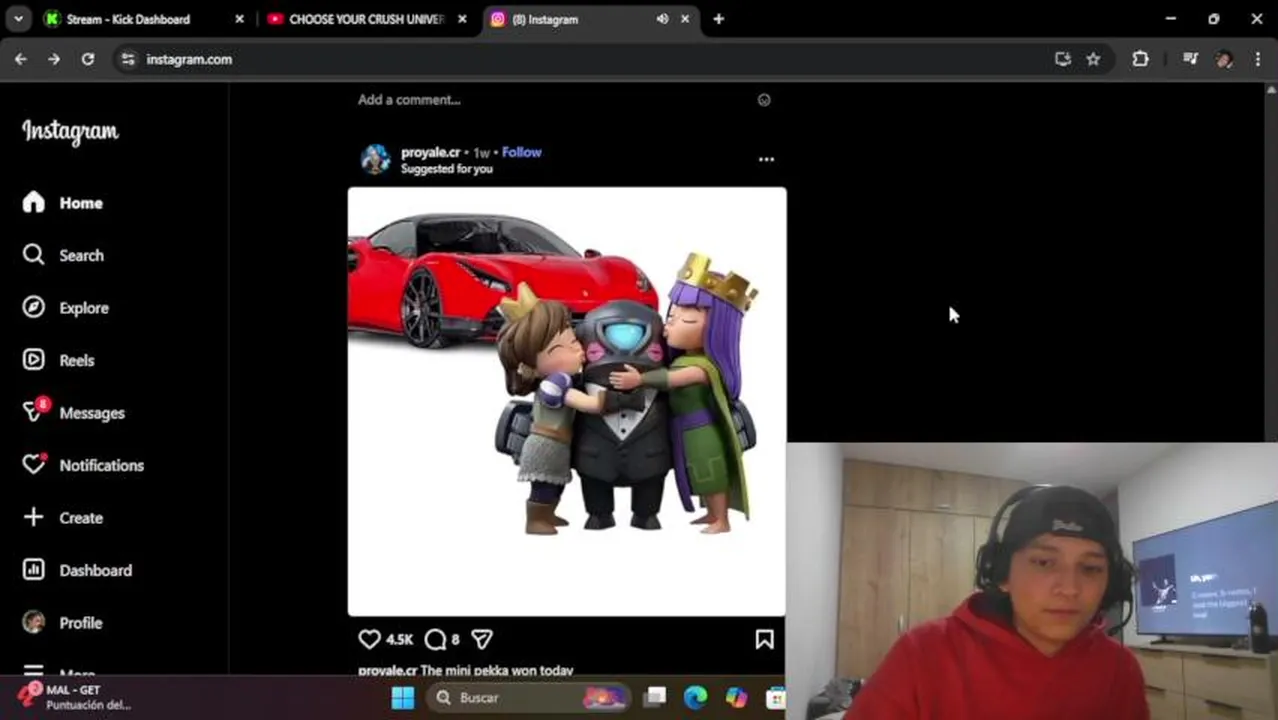The height and width of the screenshot is (720, 1278).
Task: Follow proyale.cr
Action: (521, 152)
